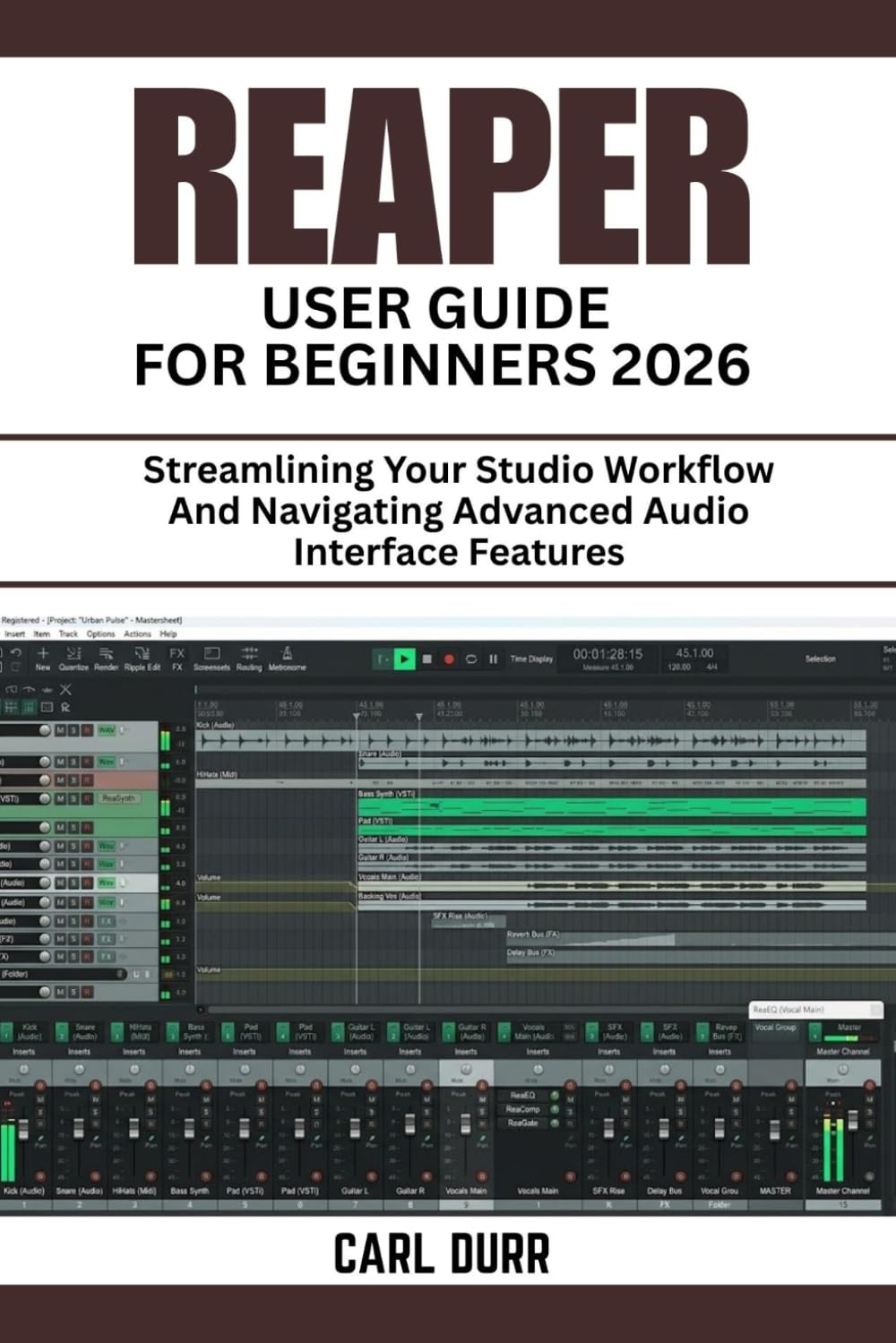Click the red Record transport button
This screenshot has height=1343, width=896.
[x=449, y=659]
